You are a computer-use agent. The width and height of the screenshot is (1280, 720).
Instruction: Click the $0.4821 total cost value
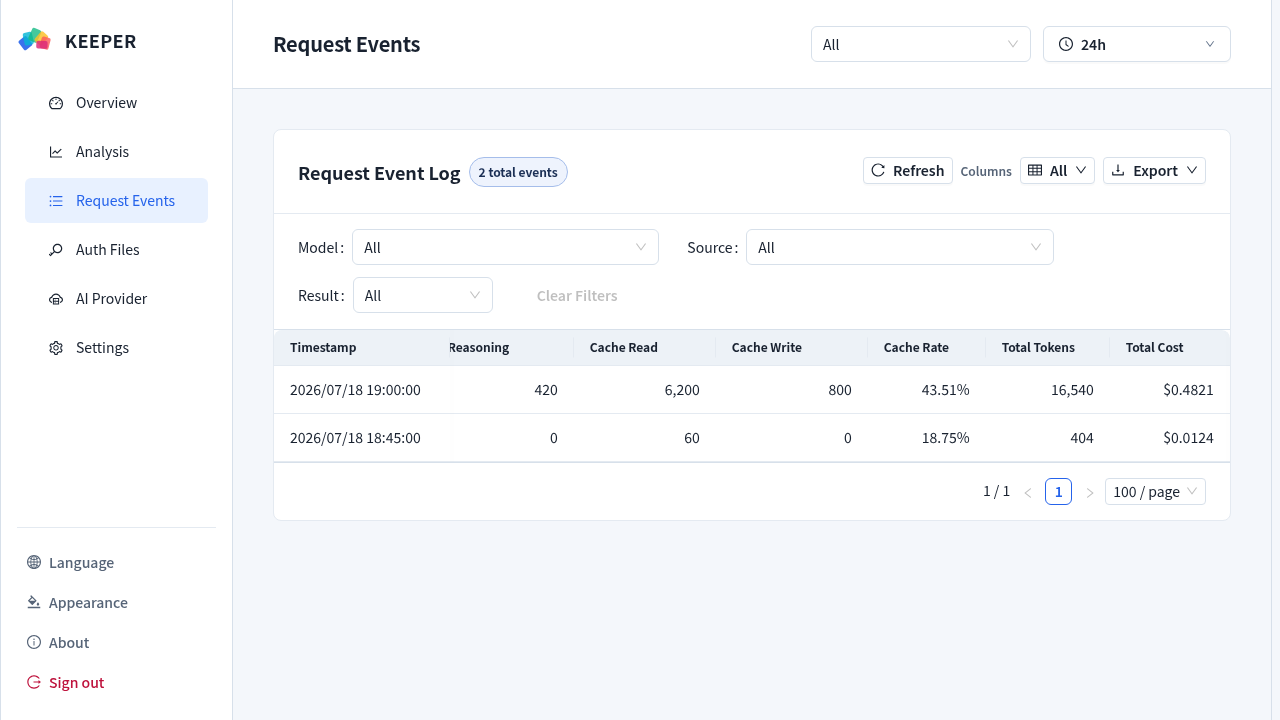click(x=1188, y=390)
